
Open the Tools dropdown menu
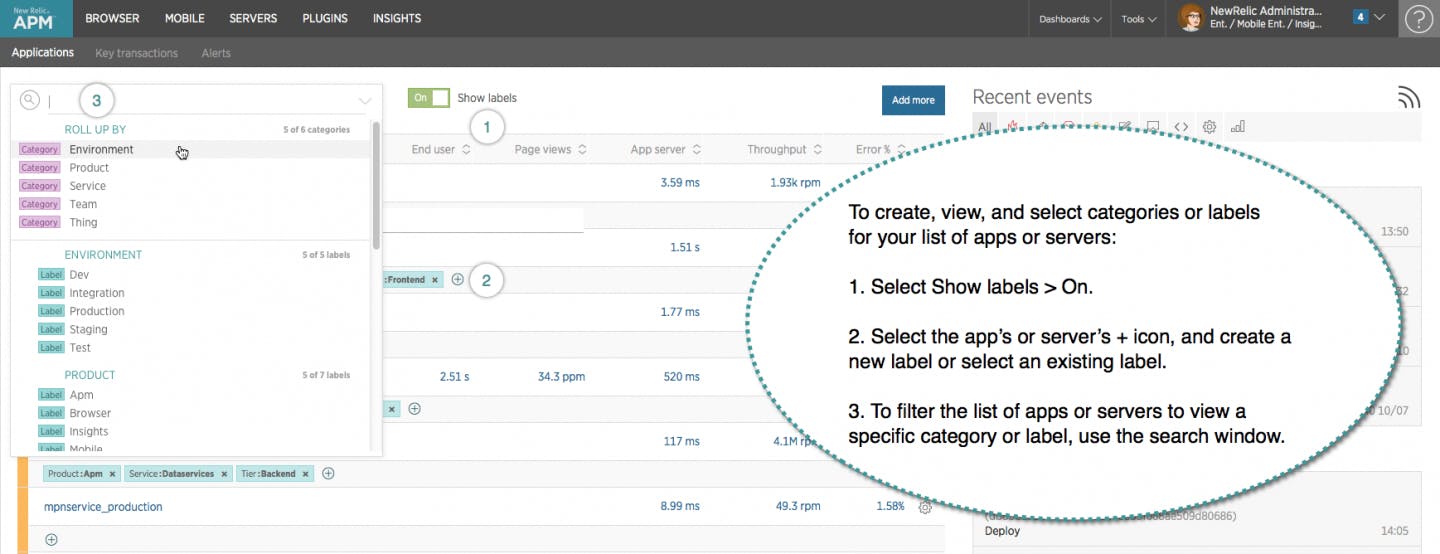pos(1138,19)
